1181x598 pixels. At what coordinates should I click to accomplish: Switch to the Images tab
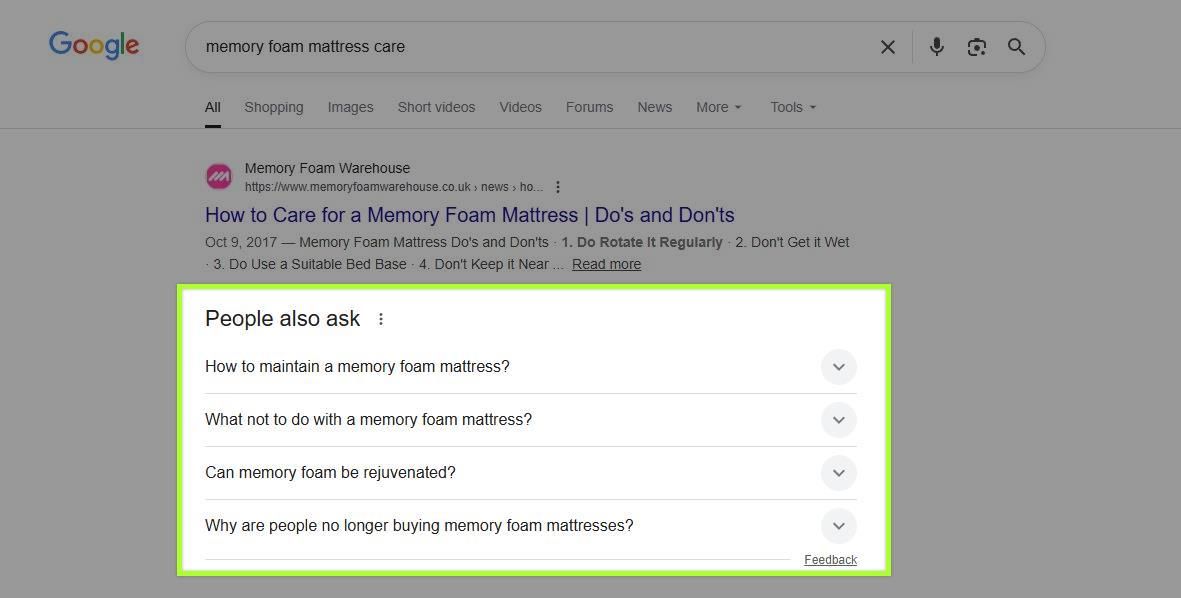pos(350,107)
